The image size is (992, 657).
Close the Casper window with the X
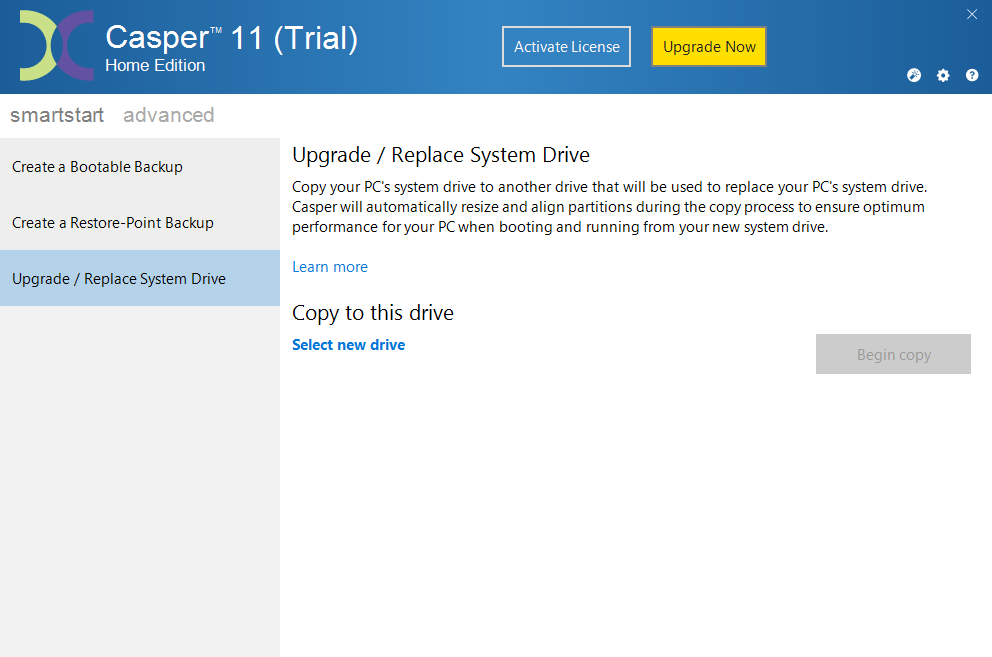(972, 14)
